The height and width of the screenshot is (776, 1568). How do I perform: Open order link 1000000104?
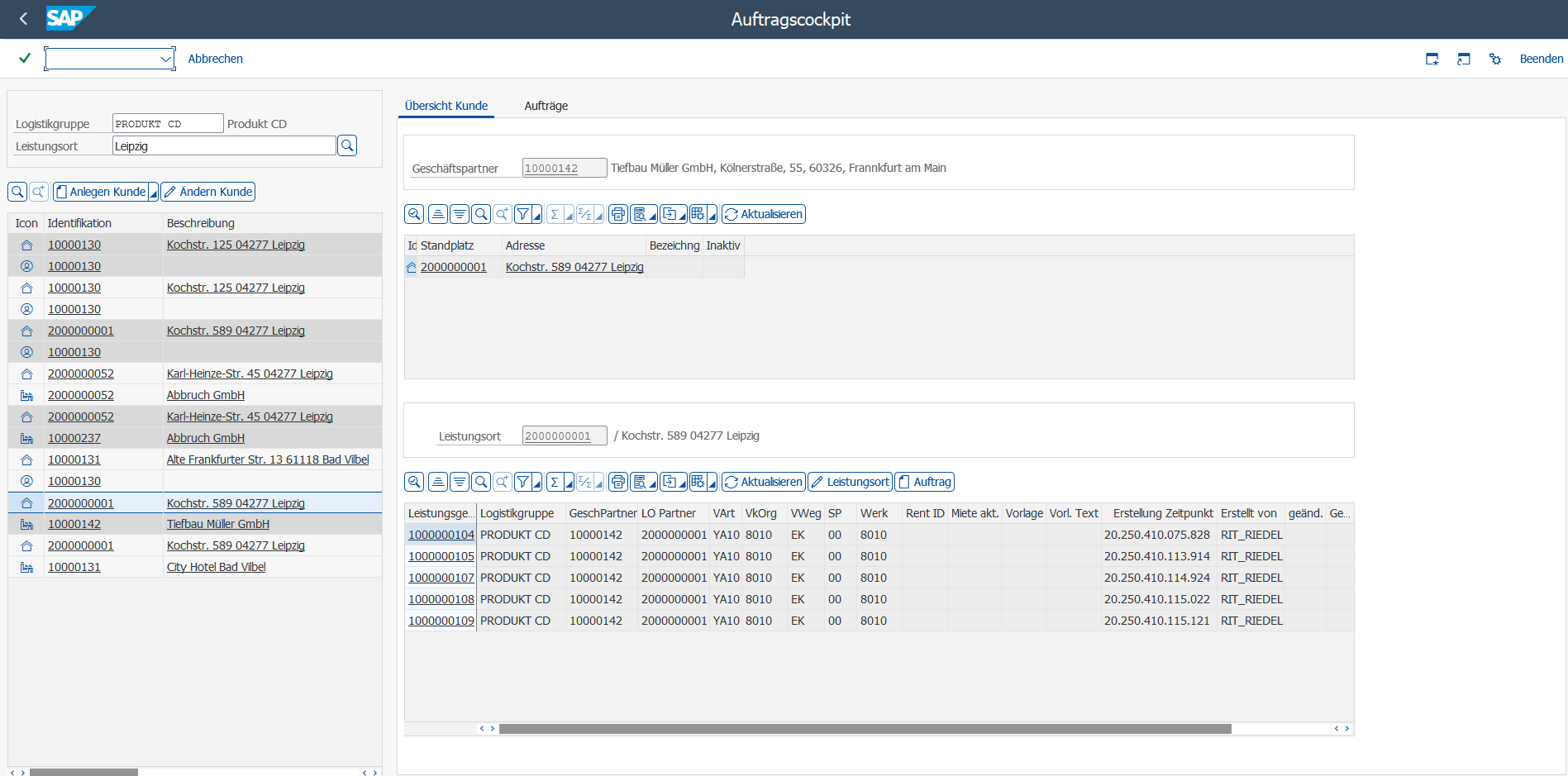point(441,535)
